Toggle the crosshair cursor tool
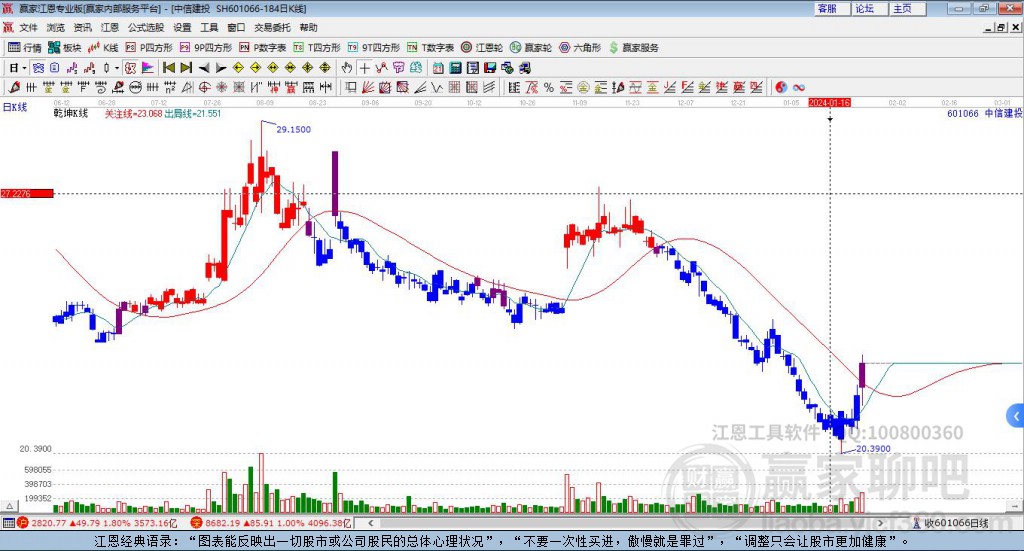This screenshot has height=551, width=1024. [364, 68]
